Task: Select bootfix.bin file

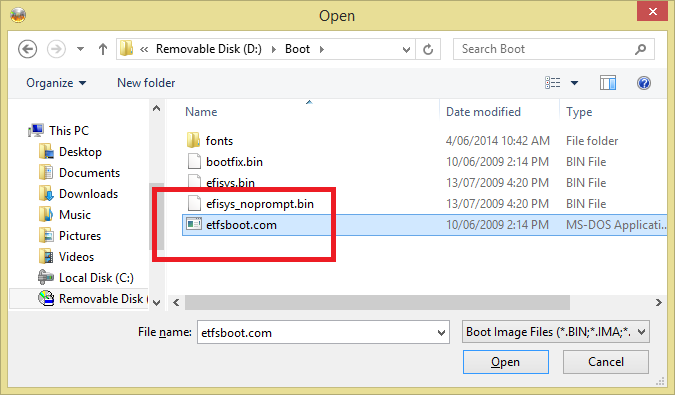Action: point(234,162)
